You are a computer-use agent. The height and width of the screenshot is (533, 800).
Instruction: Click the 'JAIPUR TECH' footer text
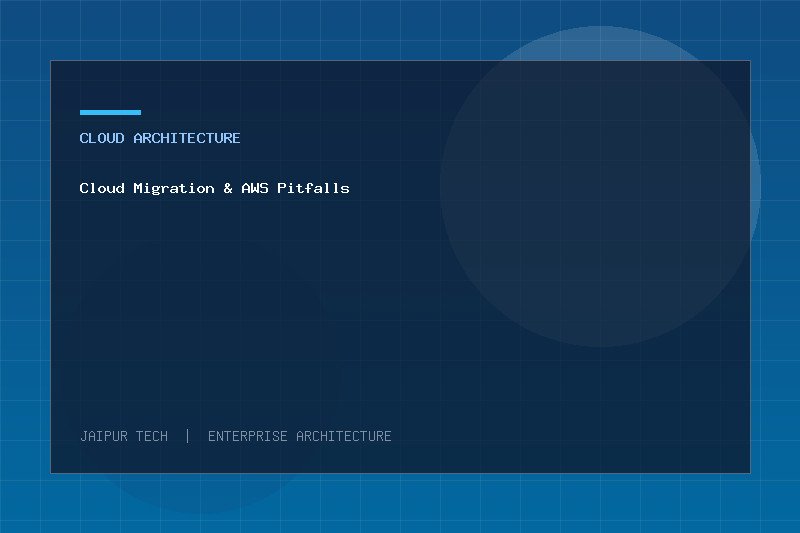coord(124,436)
